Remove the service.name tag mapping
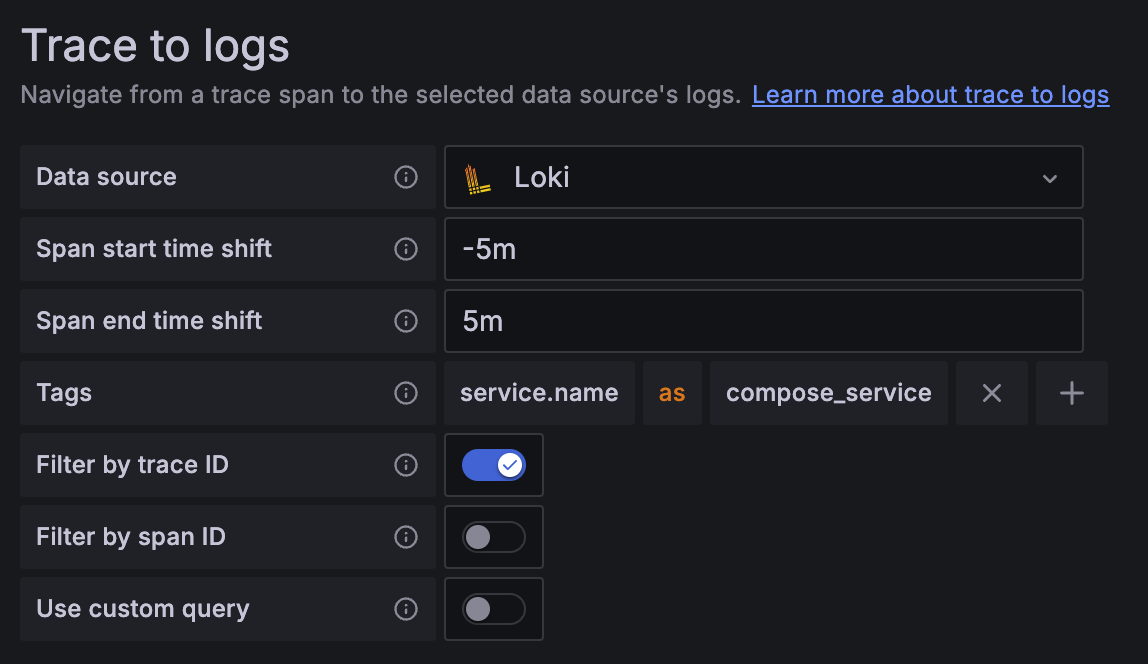This screenshot has width=1148, height=664. [x=991, y=393]
